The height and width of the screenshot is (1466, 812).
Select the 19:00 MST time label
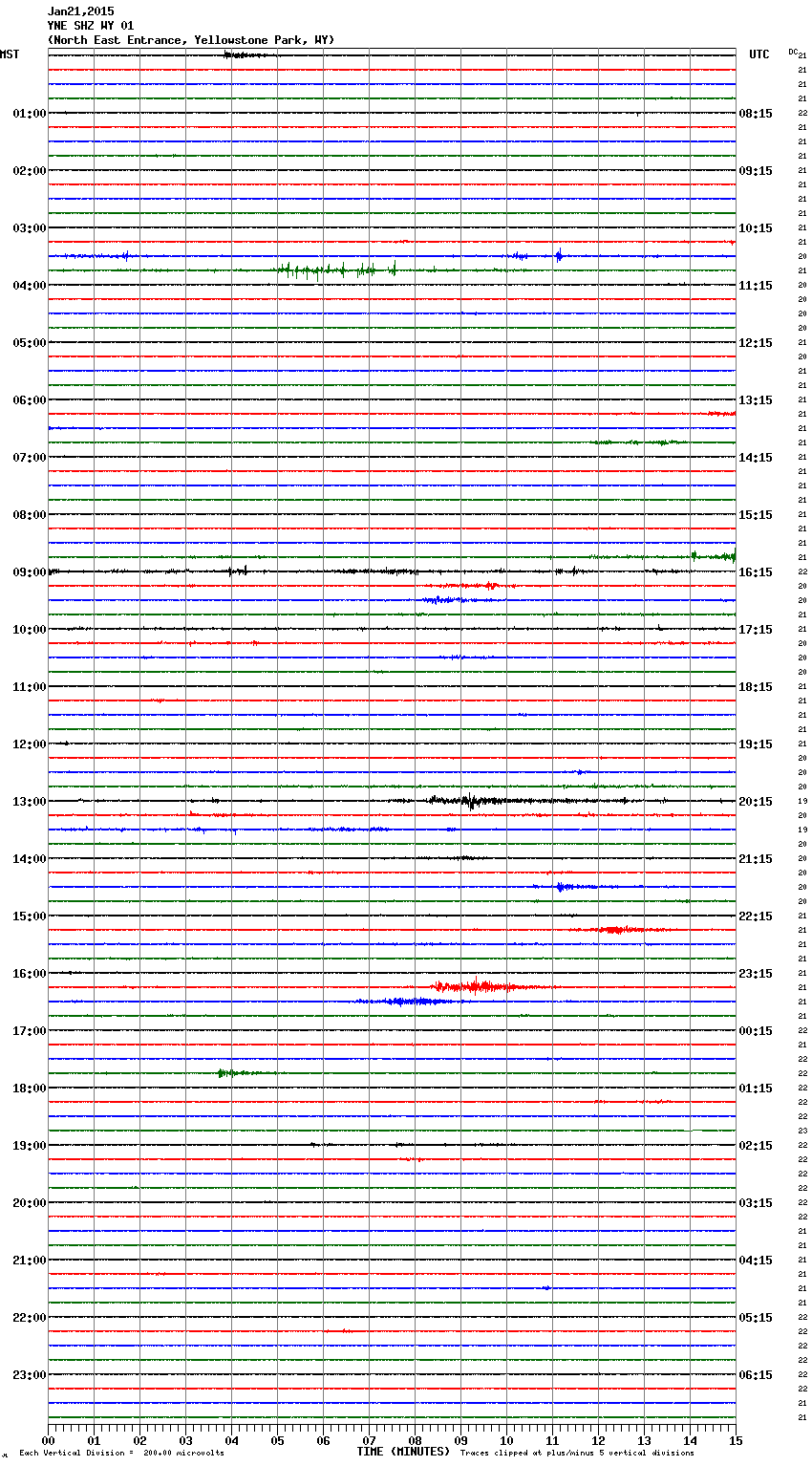(30, 1146)
